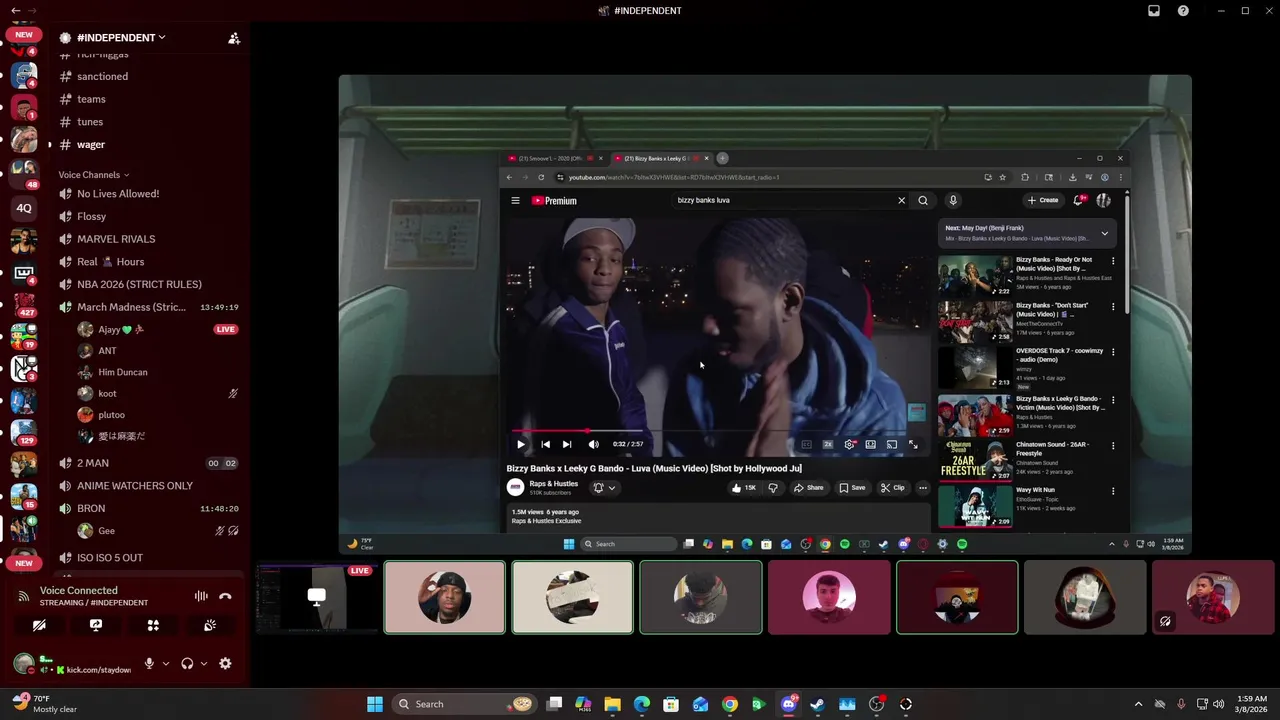Open the sanctioned text channel
This screenshot has width=1280, height=720.
click(x=102, y=76)
